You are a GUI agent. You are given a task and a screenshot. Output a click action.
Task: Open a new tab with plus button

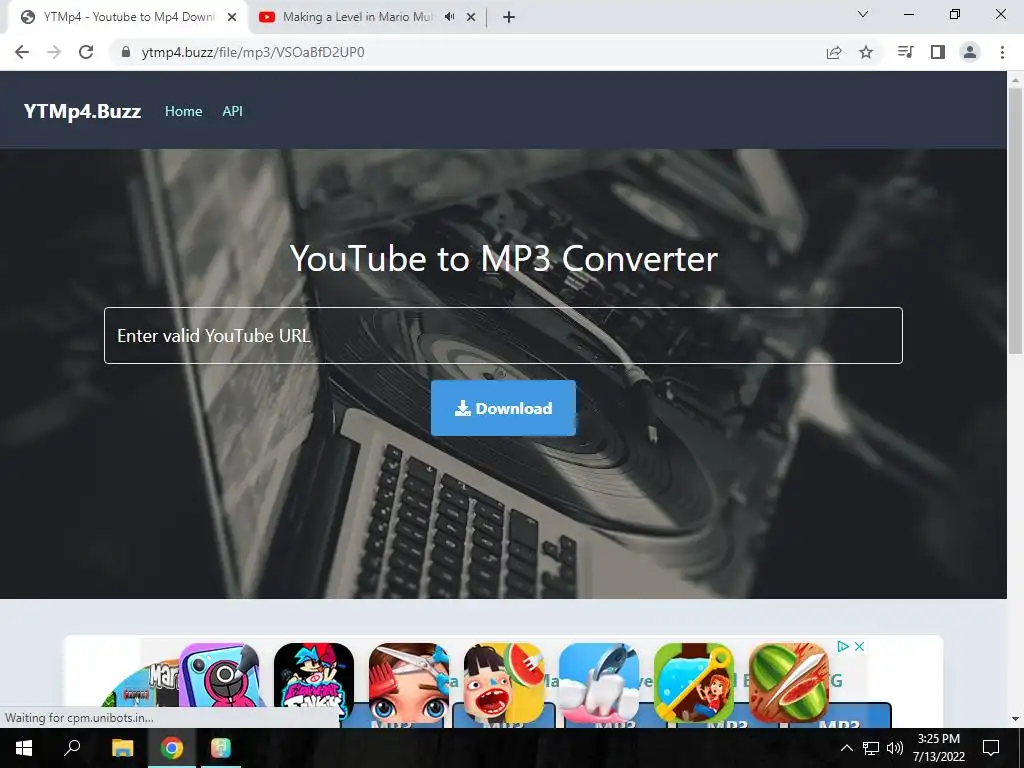coord(509,17)
